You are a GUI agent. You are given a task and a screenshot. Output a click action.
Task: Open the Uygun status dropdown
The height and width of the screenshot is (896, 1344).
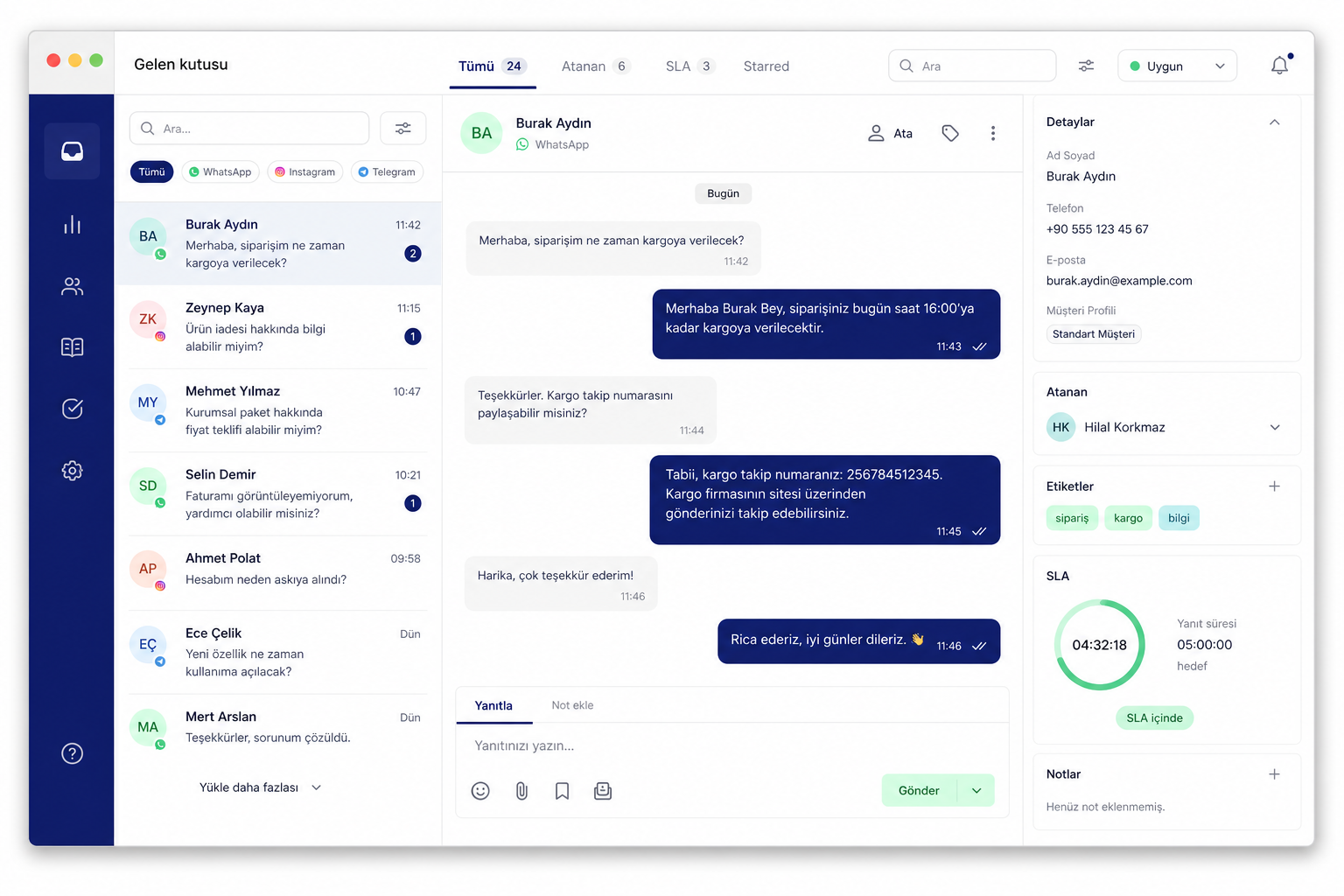click(x=1177, y=66)
